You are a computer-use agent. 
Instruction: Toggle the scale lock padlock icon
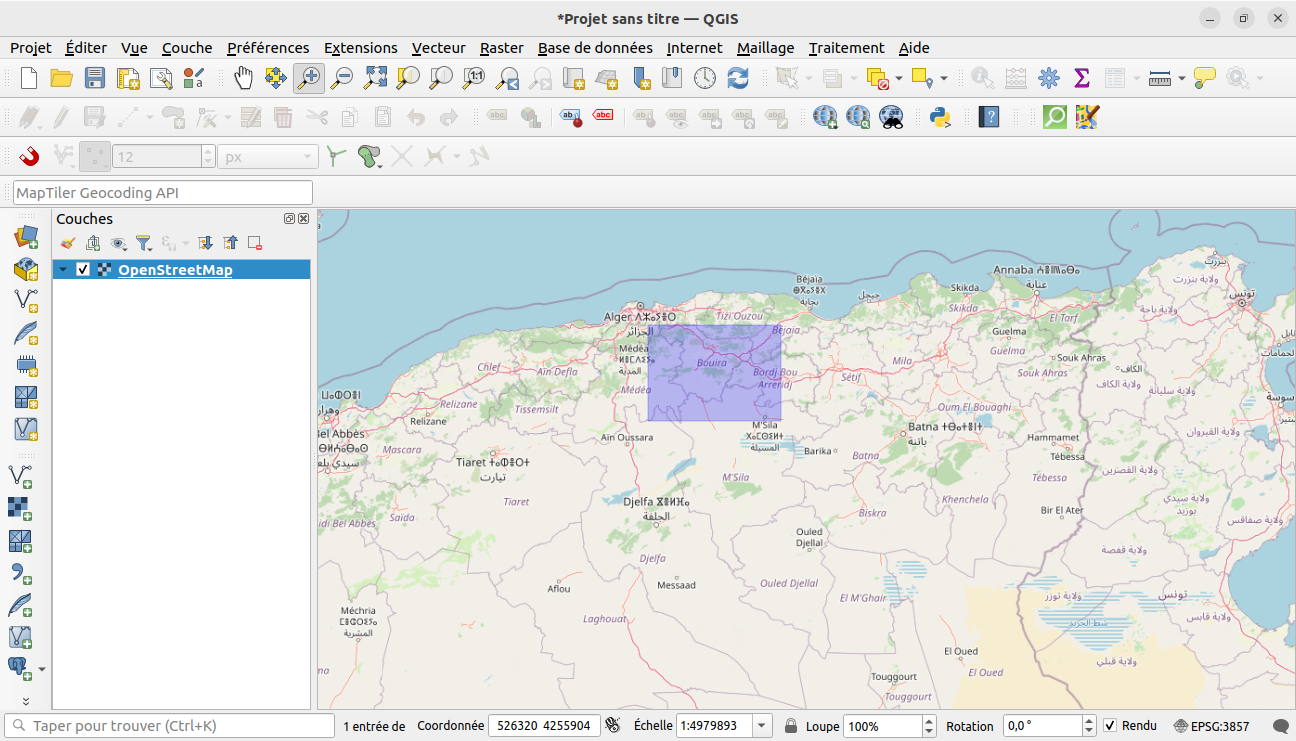(791, 726)
